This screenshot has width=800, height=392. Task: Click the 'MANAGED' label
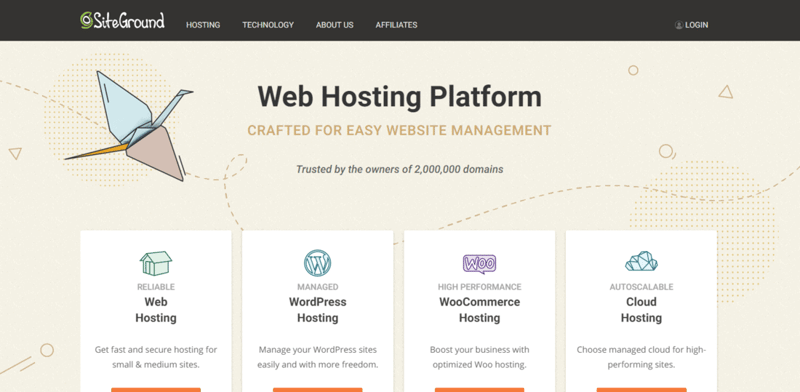317,287
